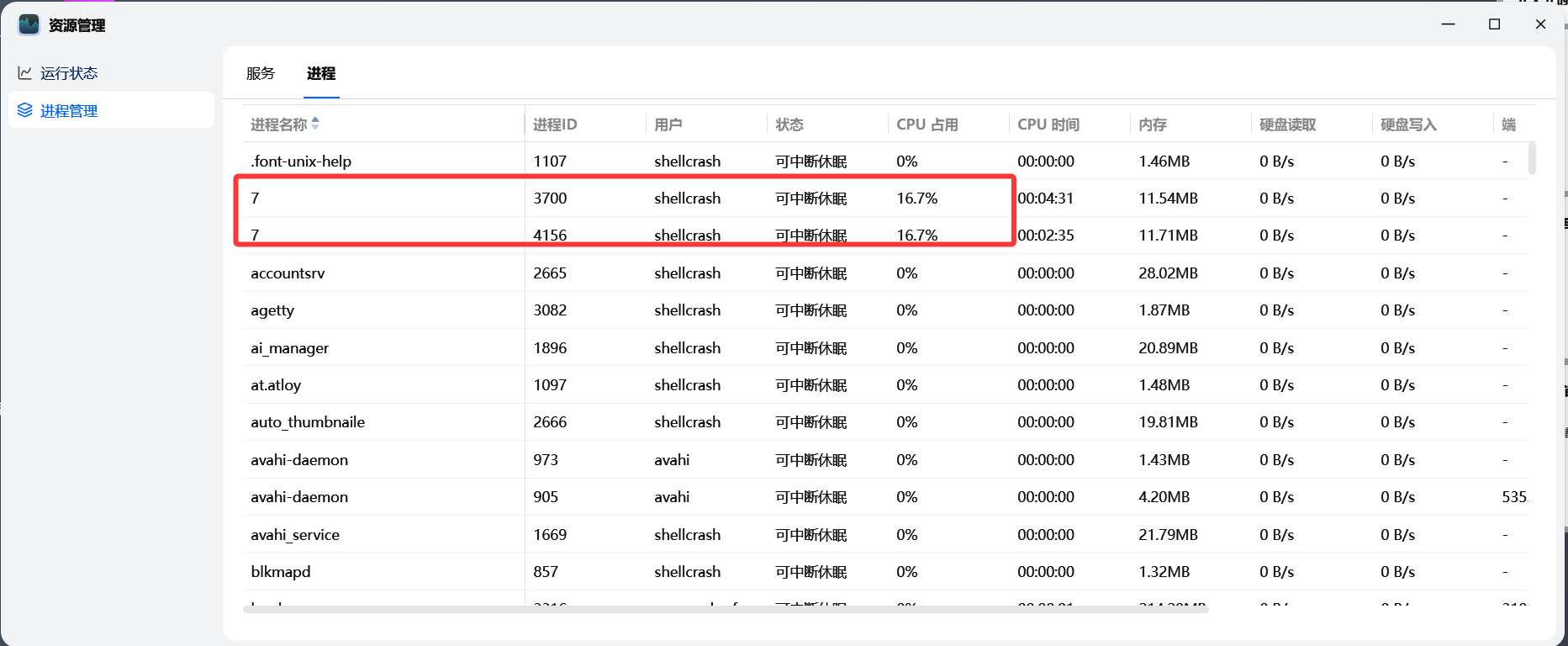
Task: Select the at.atloy process name
Action: (x=276, y=385)
